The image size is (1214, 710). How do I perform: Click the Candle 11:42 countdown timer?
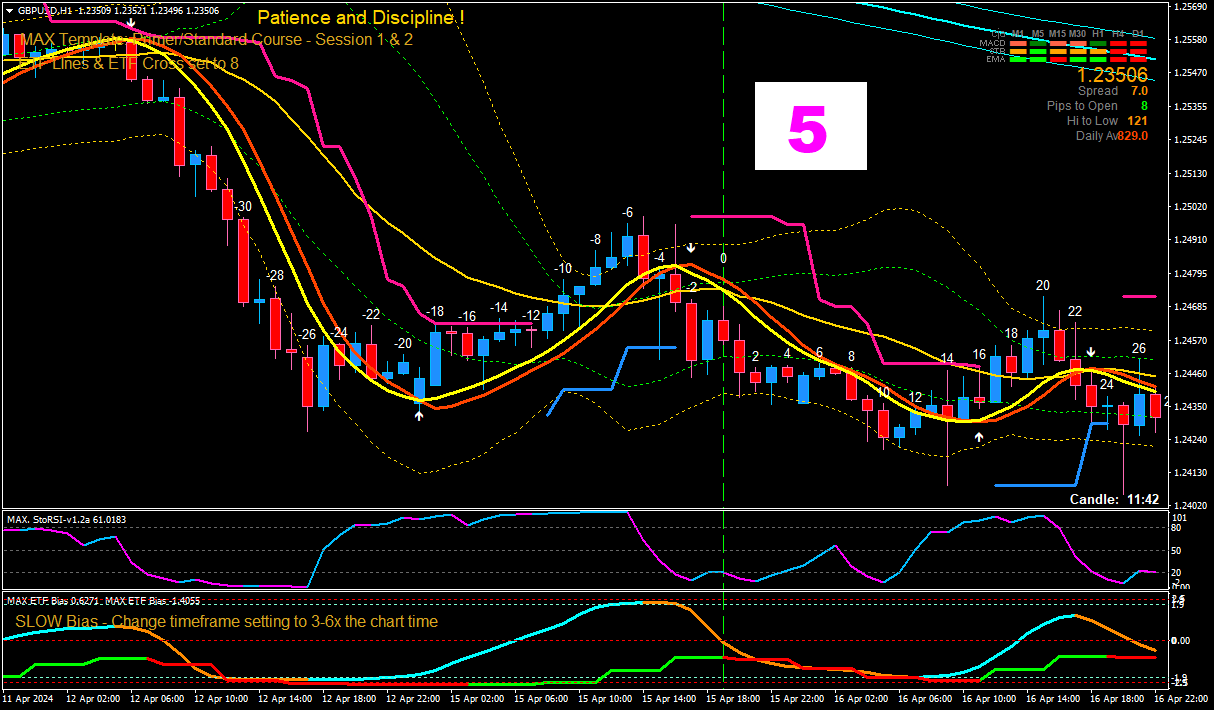pos(1114,499)
